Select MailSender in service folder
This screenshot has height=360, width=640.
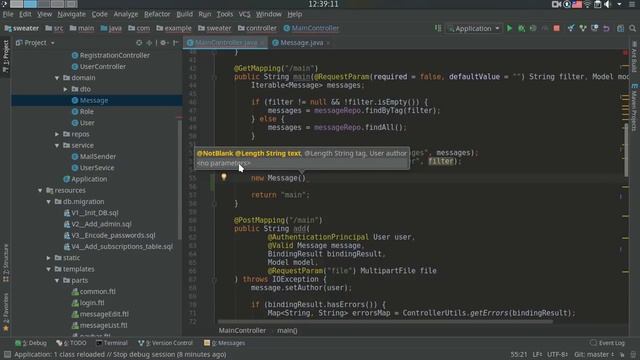(x=98, y=156)
